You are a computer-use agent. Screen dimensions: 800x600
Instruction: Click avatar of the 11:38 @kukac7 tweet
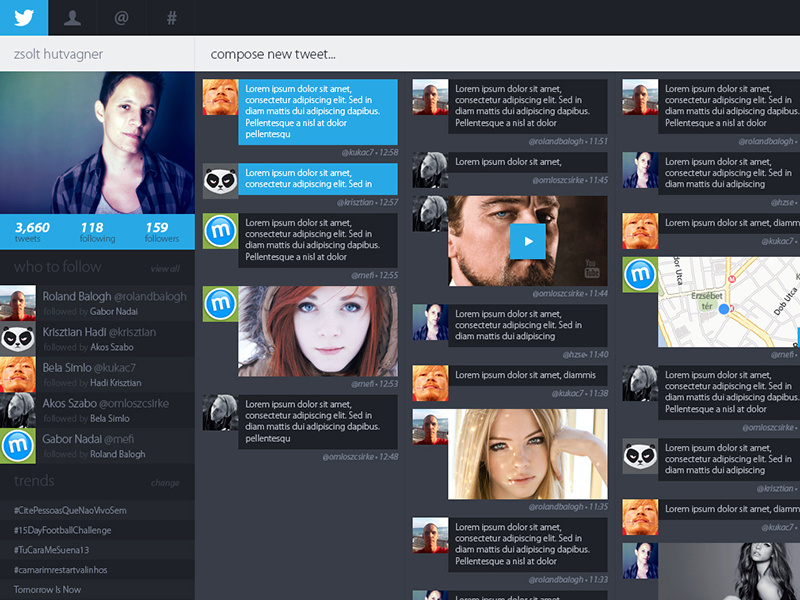(430, 383)
